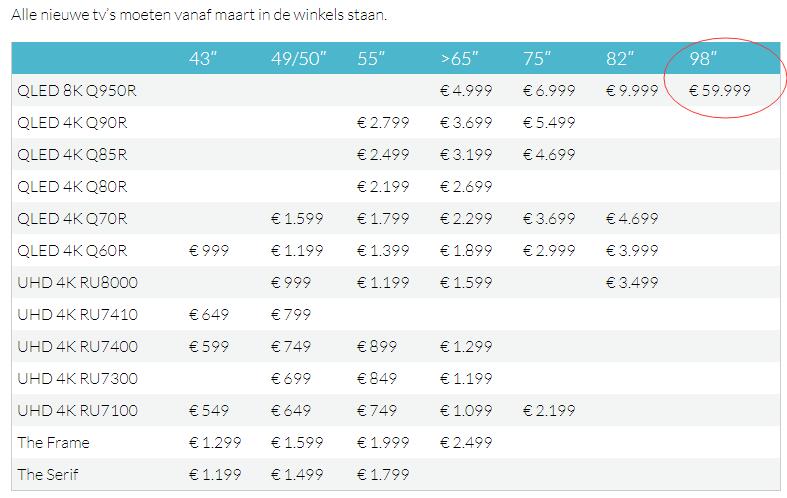This screenshot has height=498, width=787.
Task: Select the €3.499 price for UHD 4K RU8000
Action: [632, 282]
